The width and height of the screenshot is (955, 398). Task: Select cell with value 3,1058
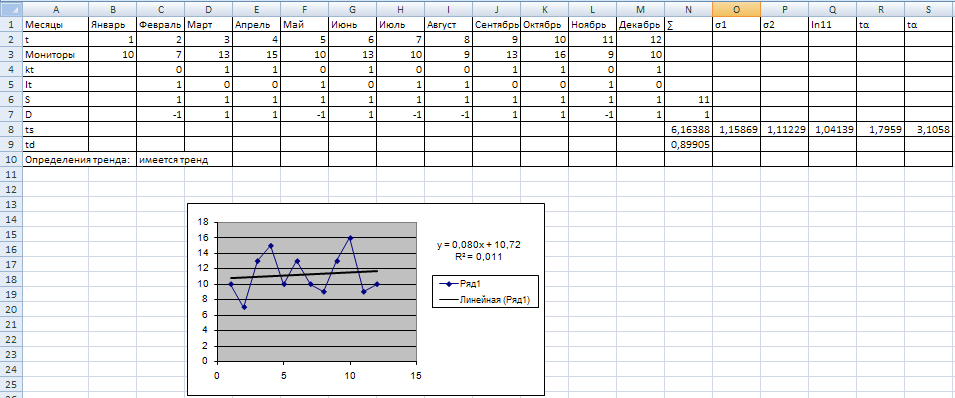[928, 129]
